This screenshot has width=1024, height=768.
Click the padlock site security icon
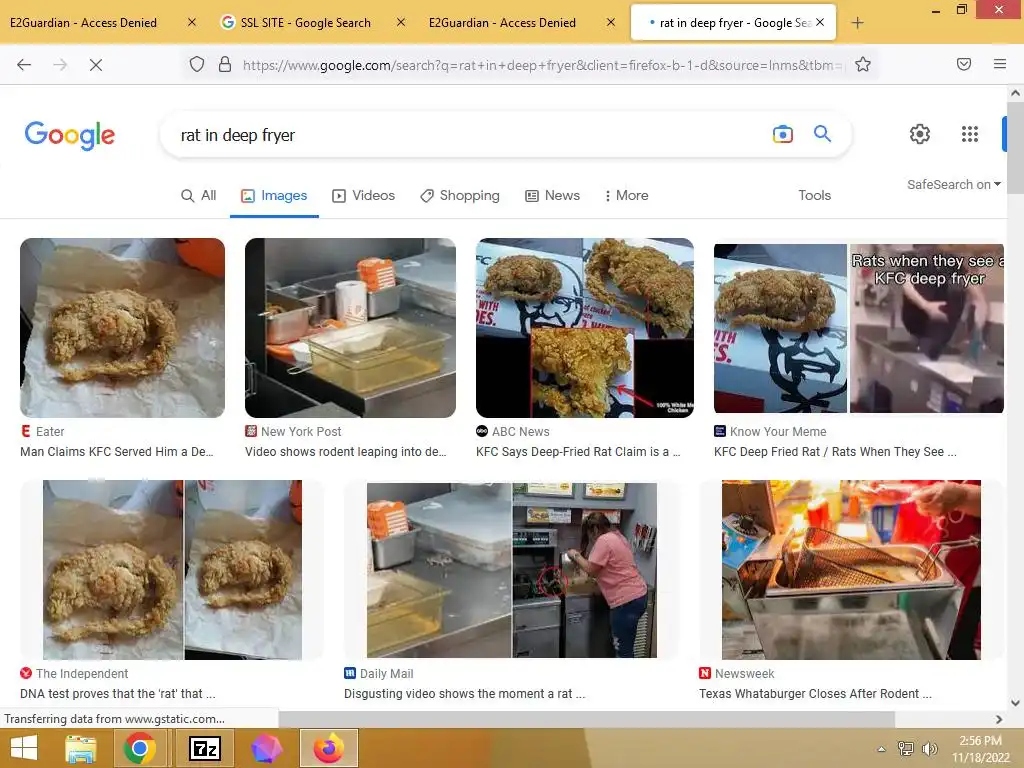[x=225, y=64]
